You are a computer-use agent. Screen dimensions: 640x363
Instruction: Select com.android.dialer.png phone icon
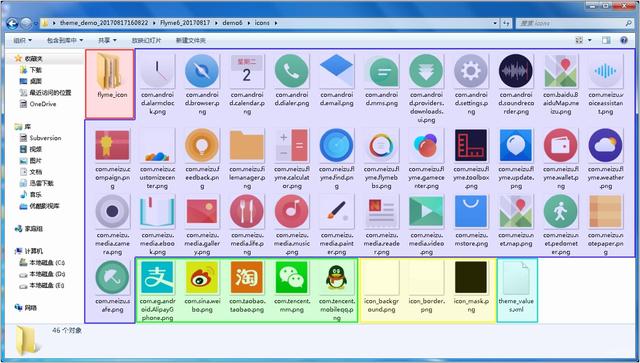[x=291, y=71]
